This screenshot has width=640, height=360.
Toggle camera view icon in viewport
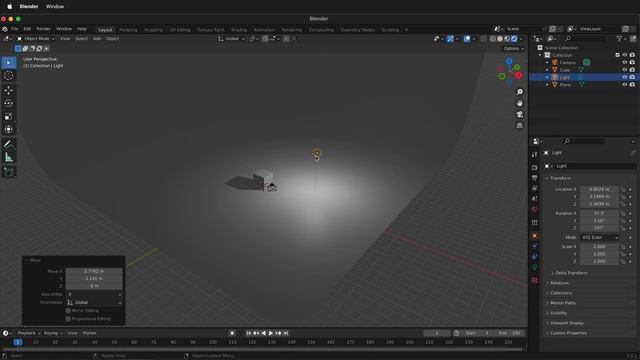click(x=520, y=114)
